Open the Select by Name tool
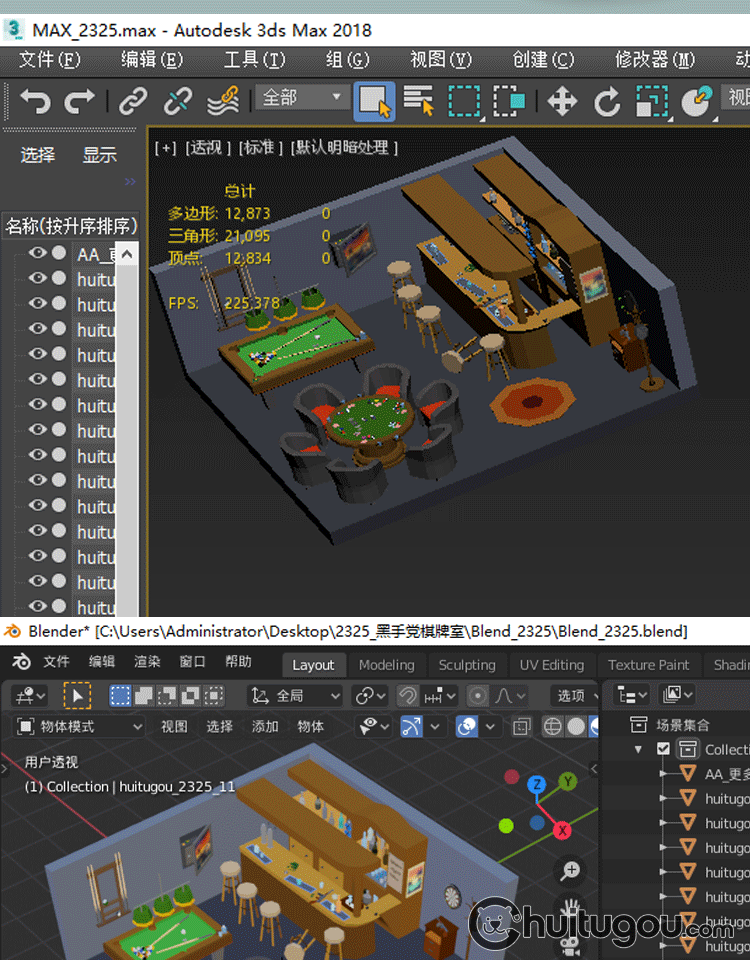750x960 pixels. coord(418,101)
